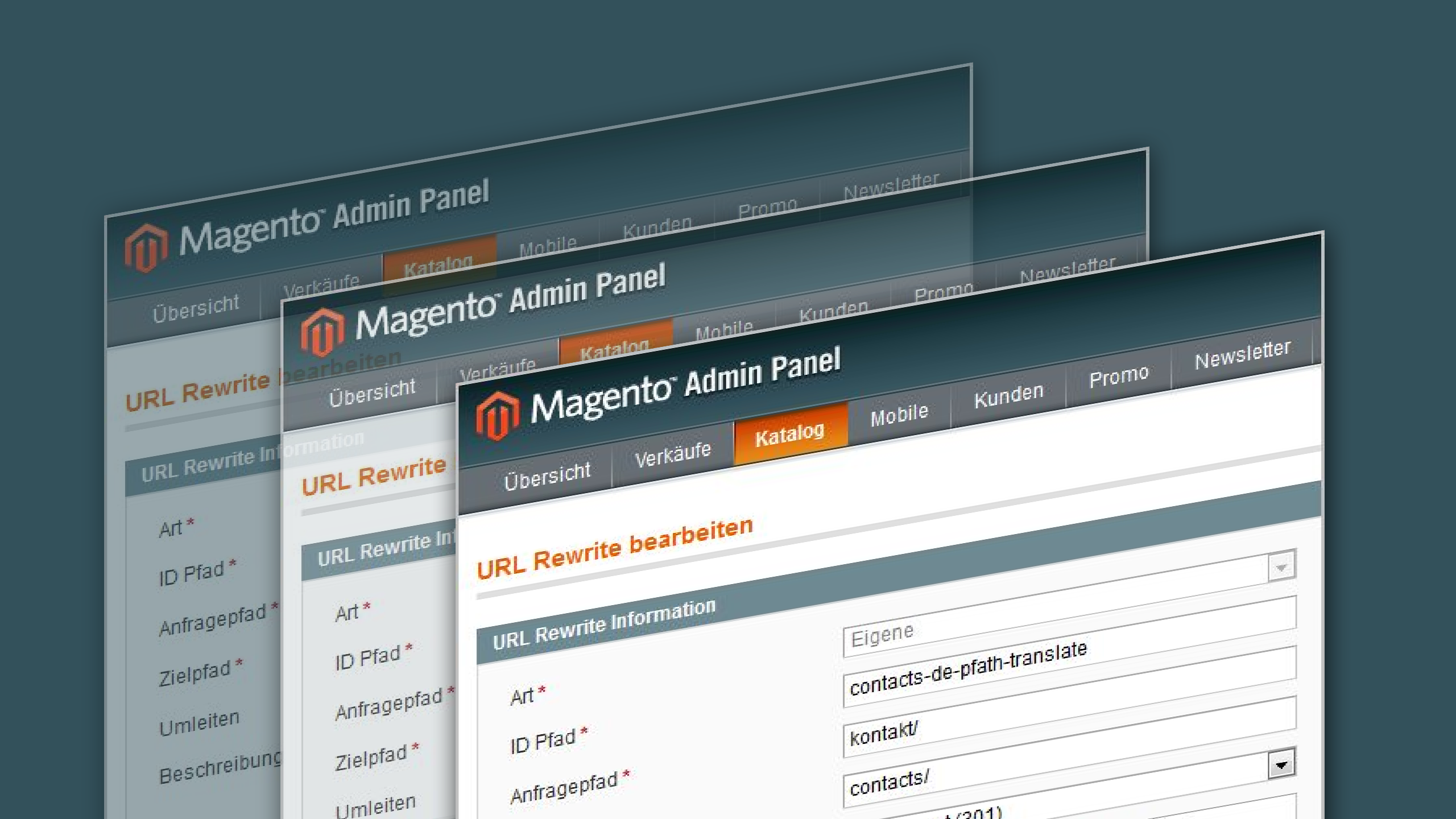This screenshot has height=819, width=1456.
Task: Click the Umleiten label in the middle window
Action: pyautogui.click(x=375, y=806)
